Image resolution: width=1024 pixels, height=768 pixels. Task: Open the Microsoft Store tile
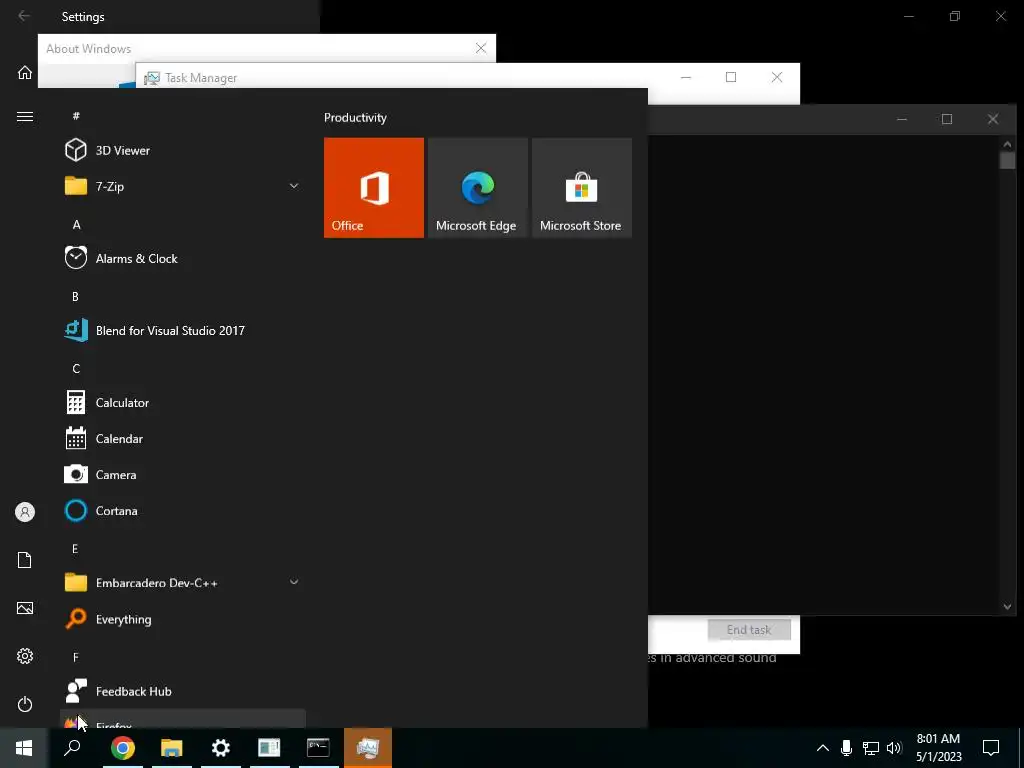[582, 187]
